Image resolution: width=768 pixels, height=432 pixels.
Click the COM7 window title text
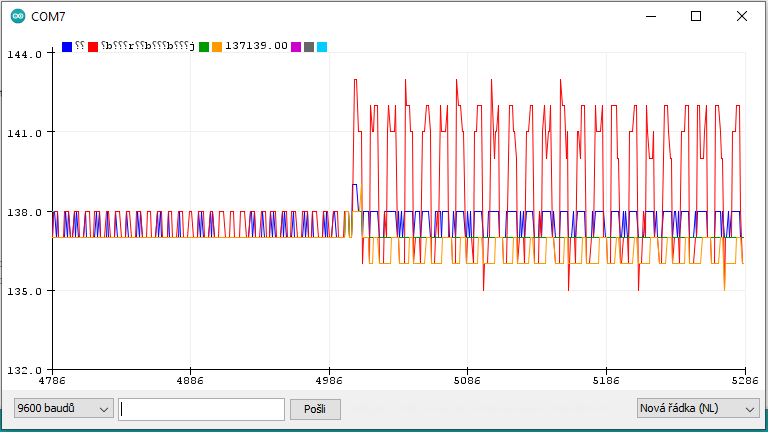[50, 16]
